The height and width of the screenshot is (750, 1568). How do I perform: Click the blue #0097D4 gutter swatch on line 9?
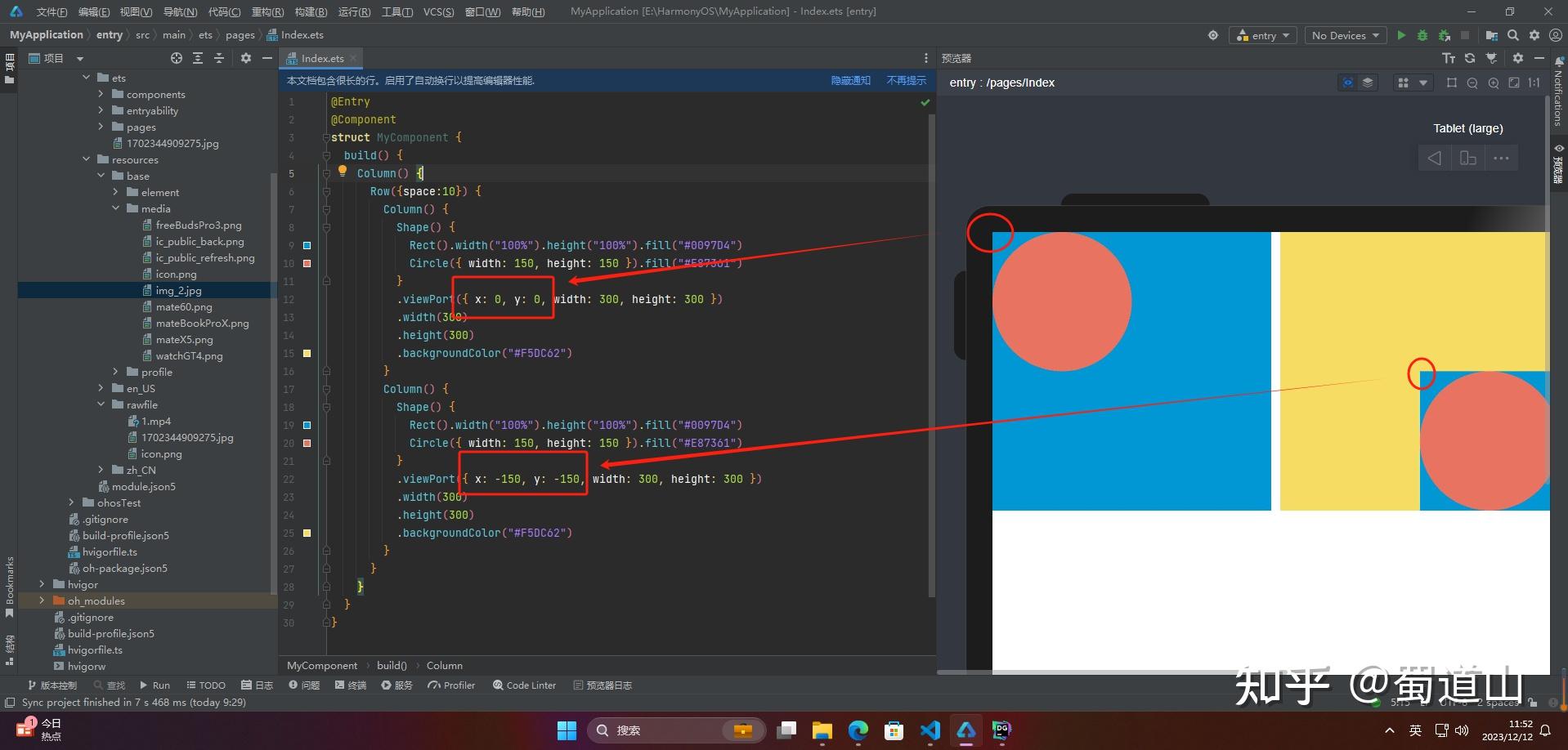(307, 245)
